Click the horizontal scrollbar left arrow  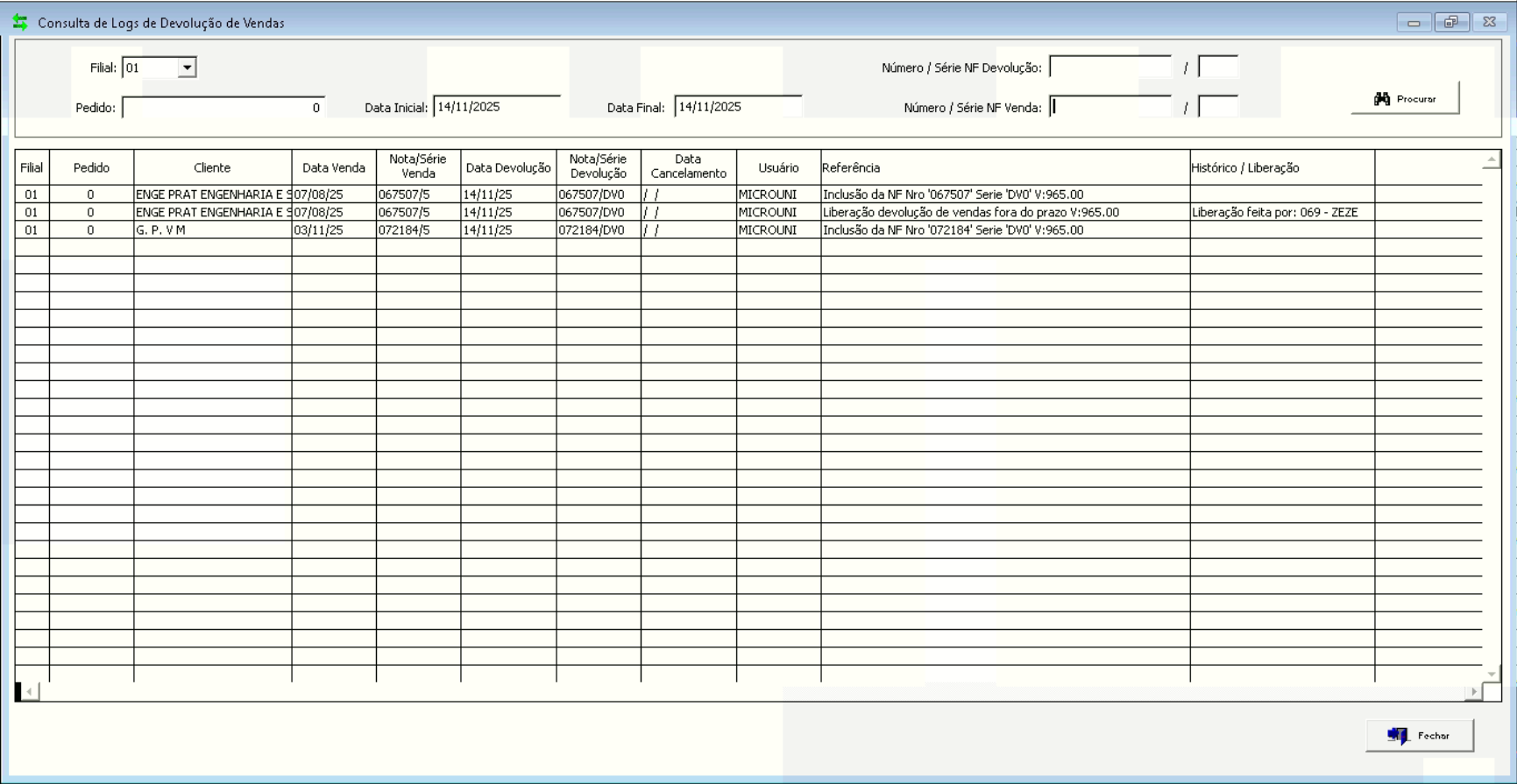tap(29, 692)
